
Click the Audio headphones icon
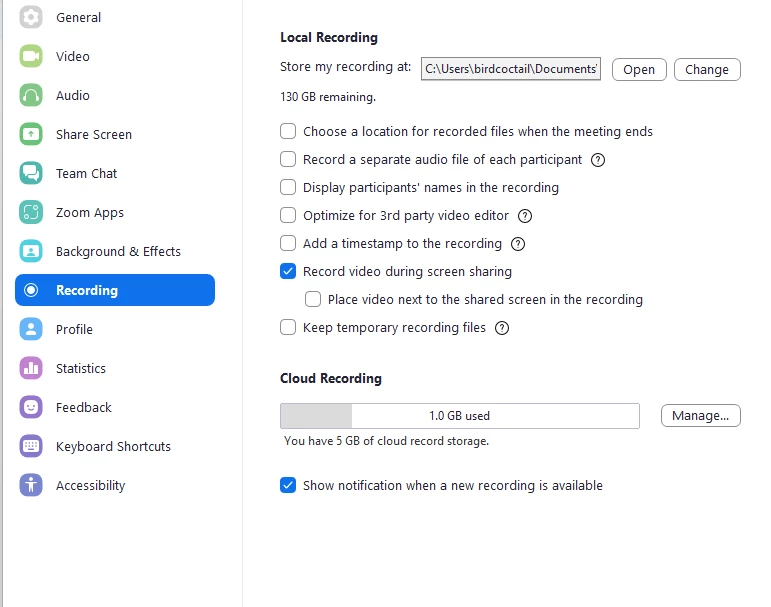pos(31,95)
